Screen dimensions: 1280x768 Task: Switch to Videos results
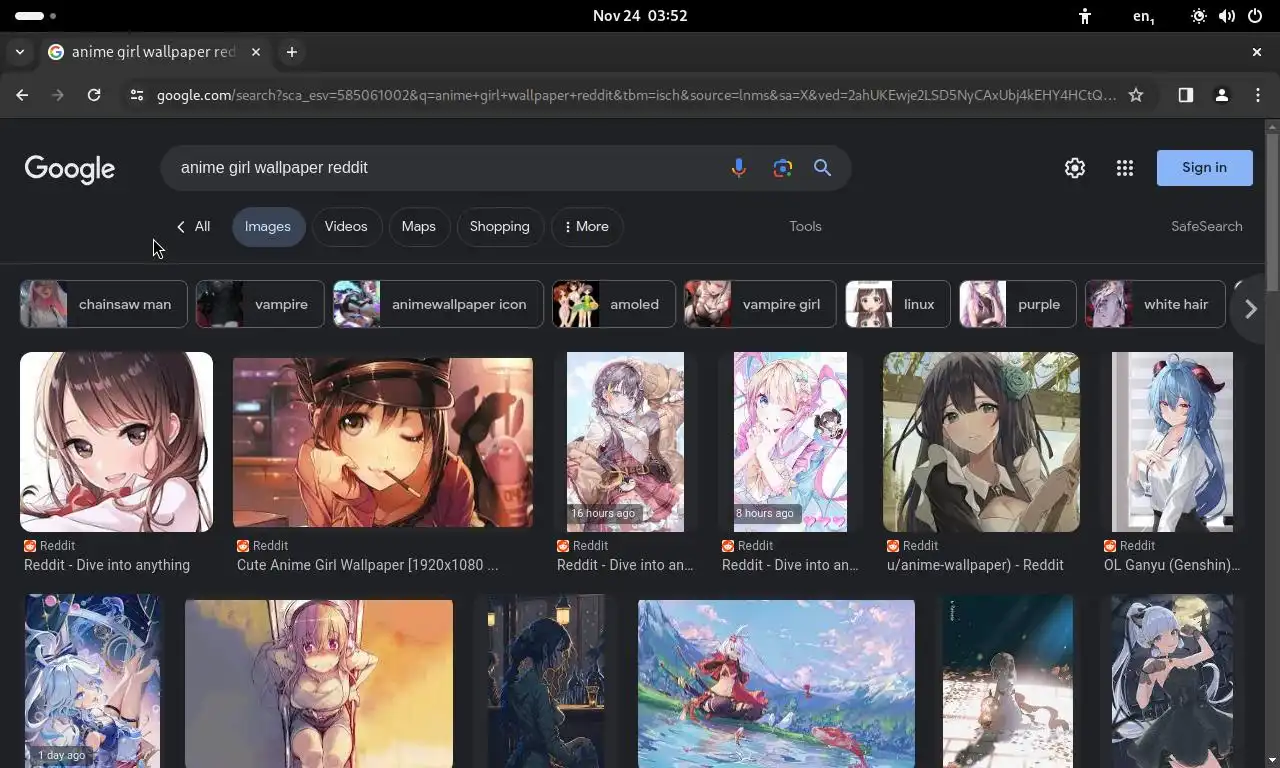tap(346, 227)
